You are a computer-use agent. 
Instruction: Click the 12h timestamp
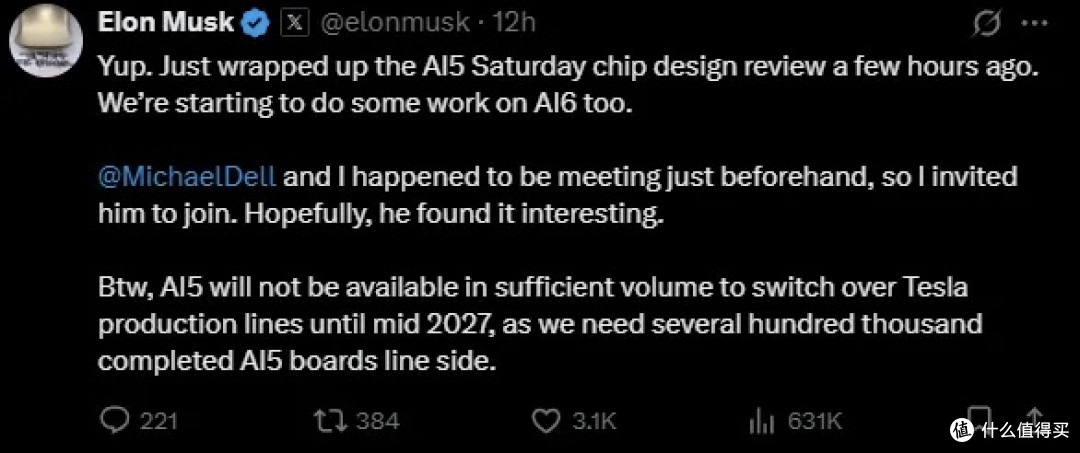[515, 23]
